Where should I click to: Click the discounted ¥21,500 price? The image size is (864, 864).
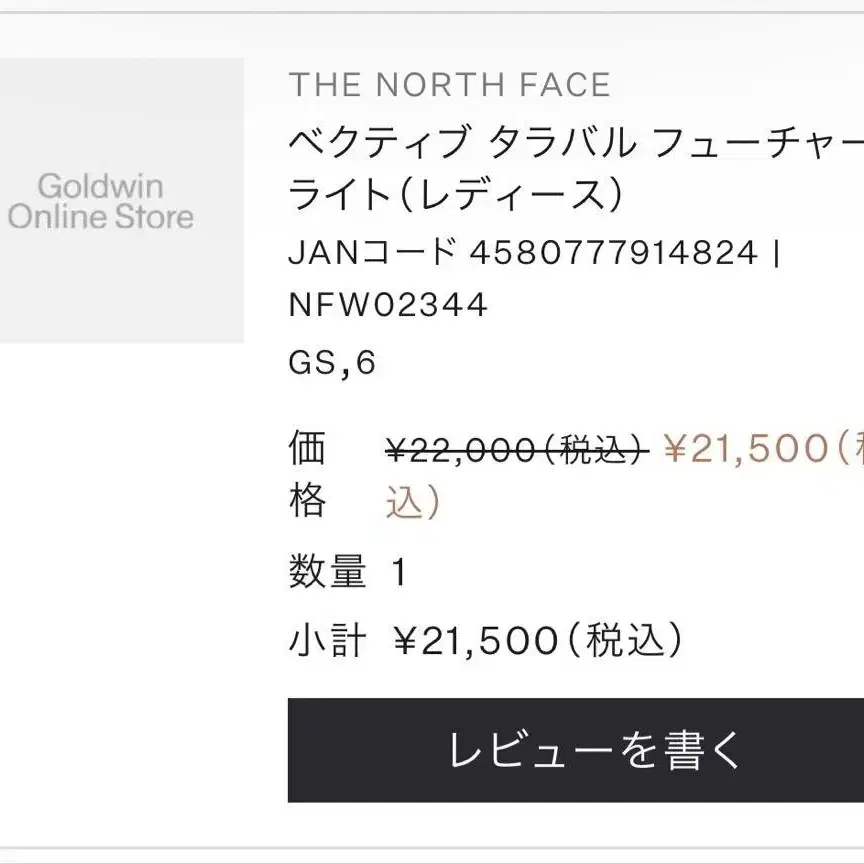pyautogui.click(x=745, y=450)
